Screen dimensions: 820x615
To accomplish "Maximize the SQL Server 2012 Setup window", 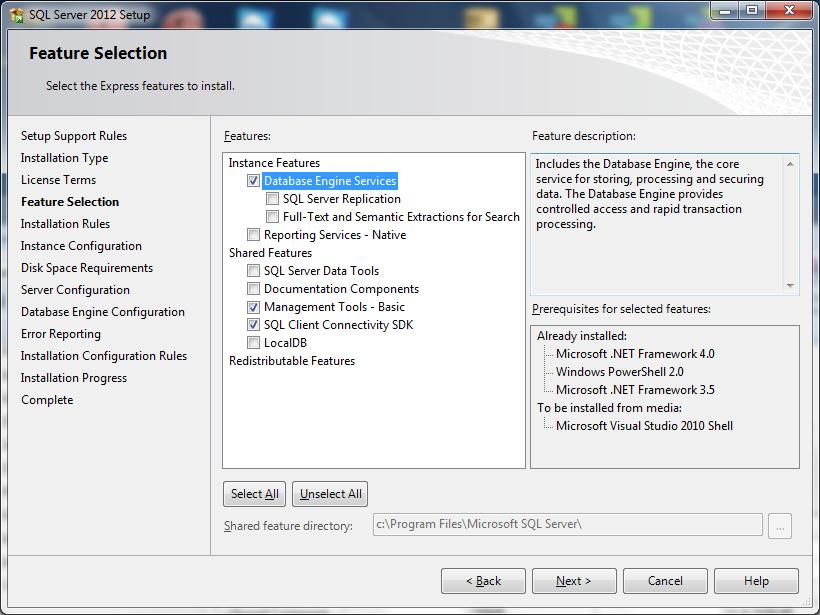I will (x=751, y=10).
